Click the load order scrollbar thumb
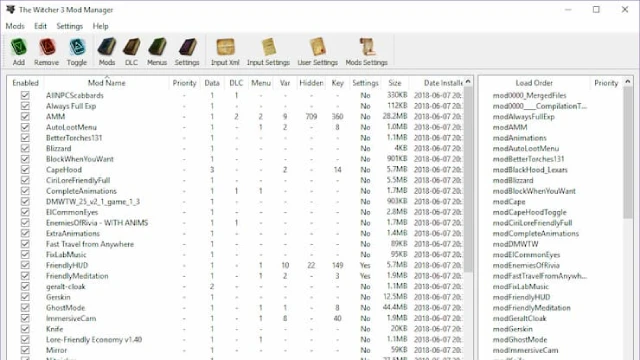The height and width of the screenshot is (360, 640). 628,153
